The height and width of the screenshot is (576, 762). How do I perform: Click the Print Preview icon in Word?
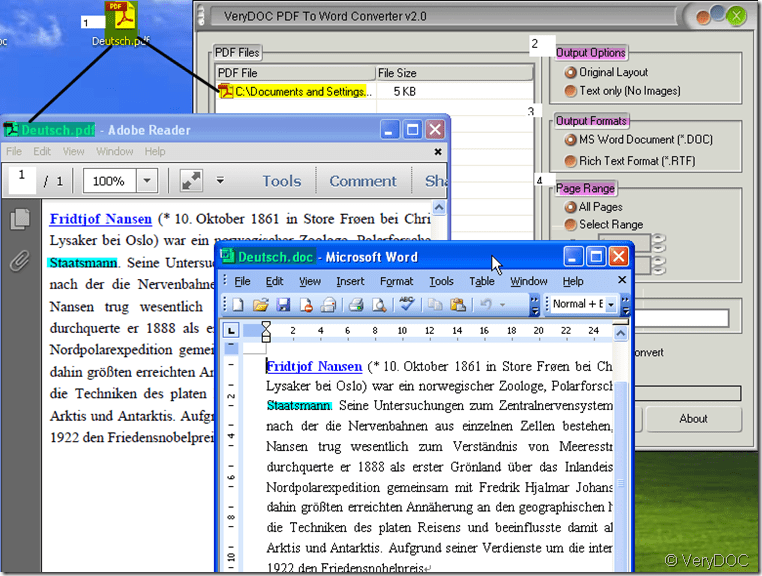379,305
